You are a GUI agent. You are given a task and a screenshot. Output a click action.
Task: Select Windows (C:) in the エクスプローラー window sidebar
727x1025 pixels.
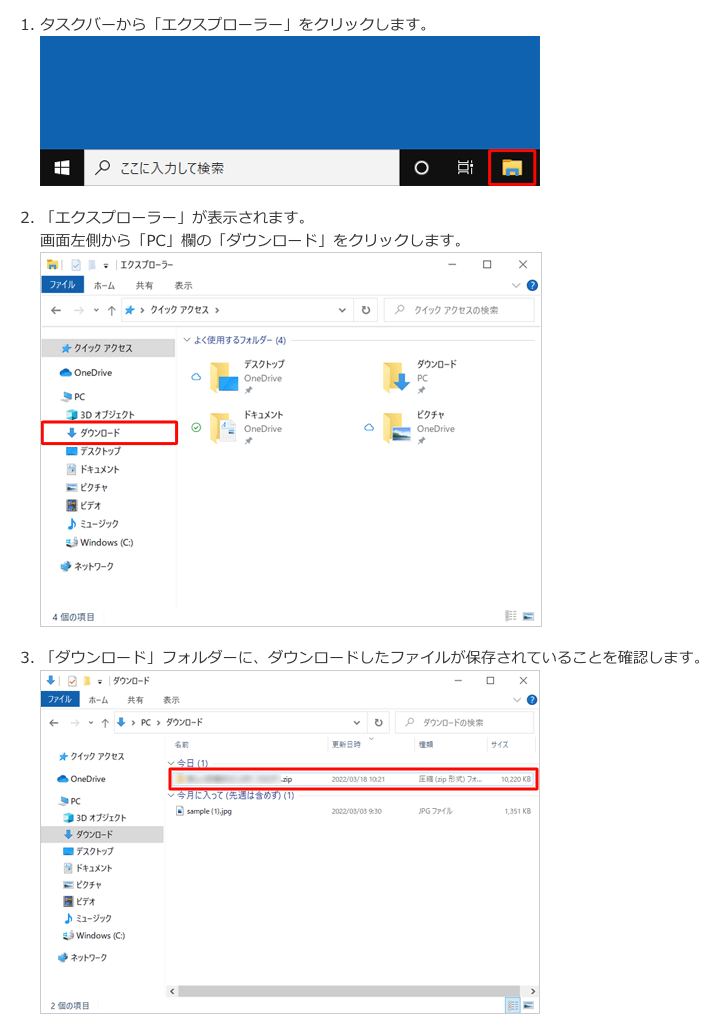(x=99, y=543)
